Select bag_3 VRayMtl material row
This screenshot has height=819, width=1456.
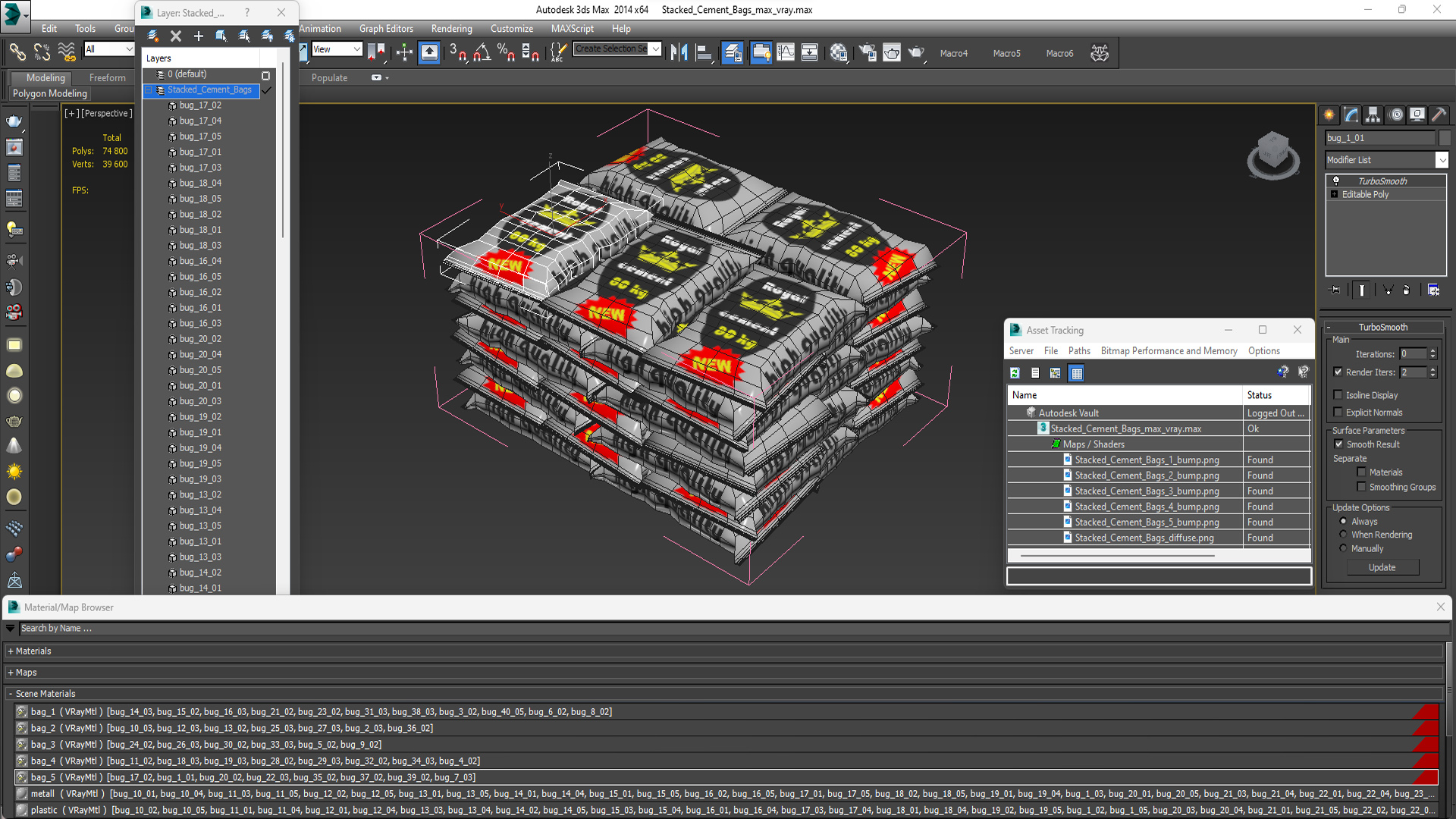click(x=726, y=745)
